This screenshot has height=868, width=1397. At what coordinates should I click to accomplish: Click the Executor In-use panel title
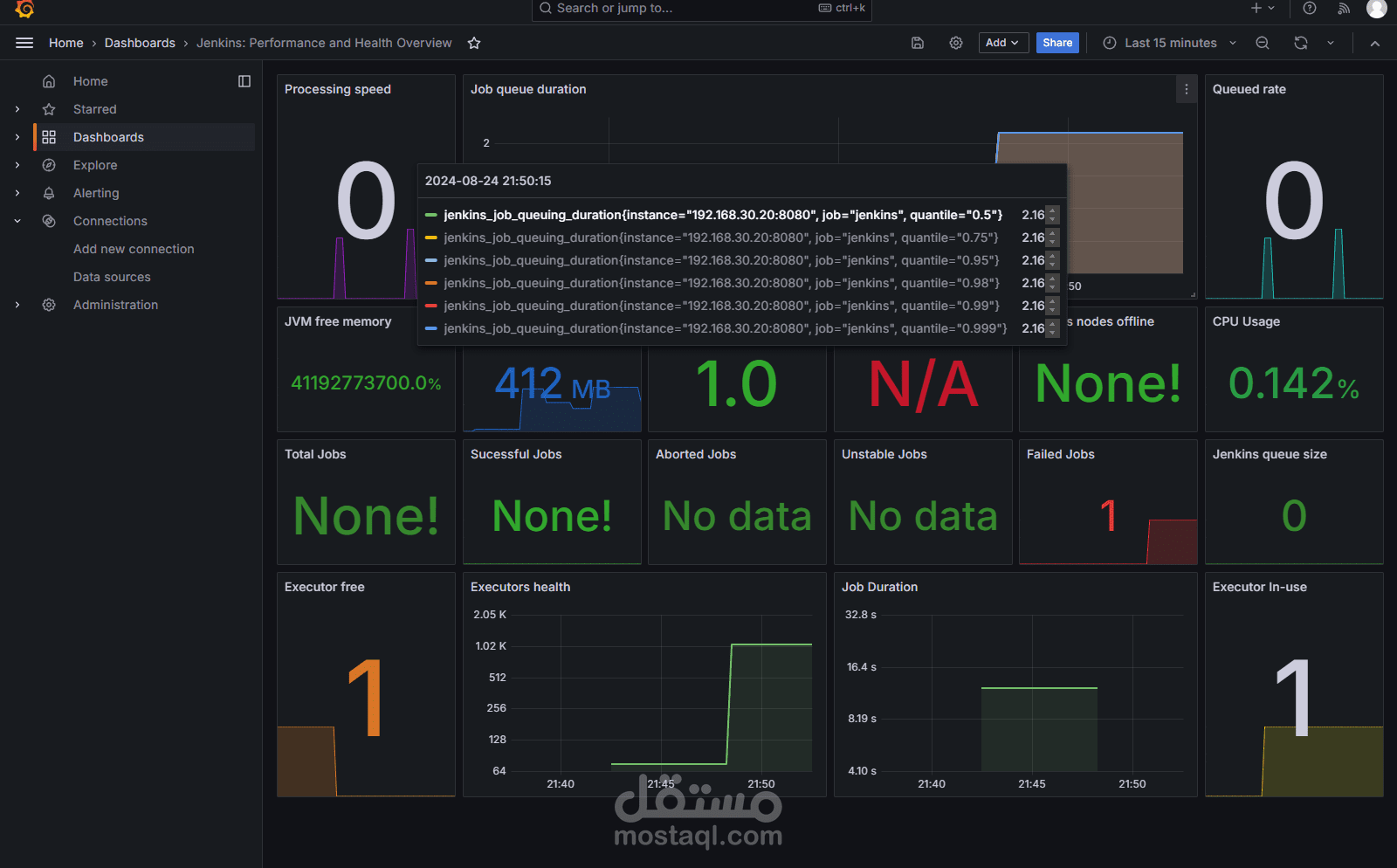coord(1260,587)
